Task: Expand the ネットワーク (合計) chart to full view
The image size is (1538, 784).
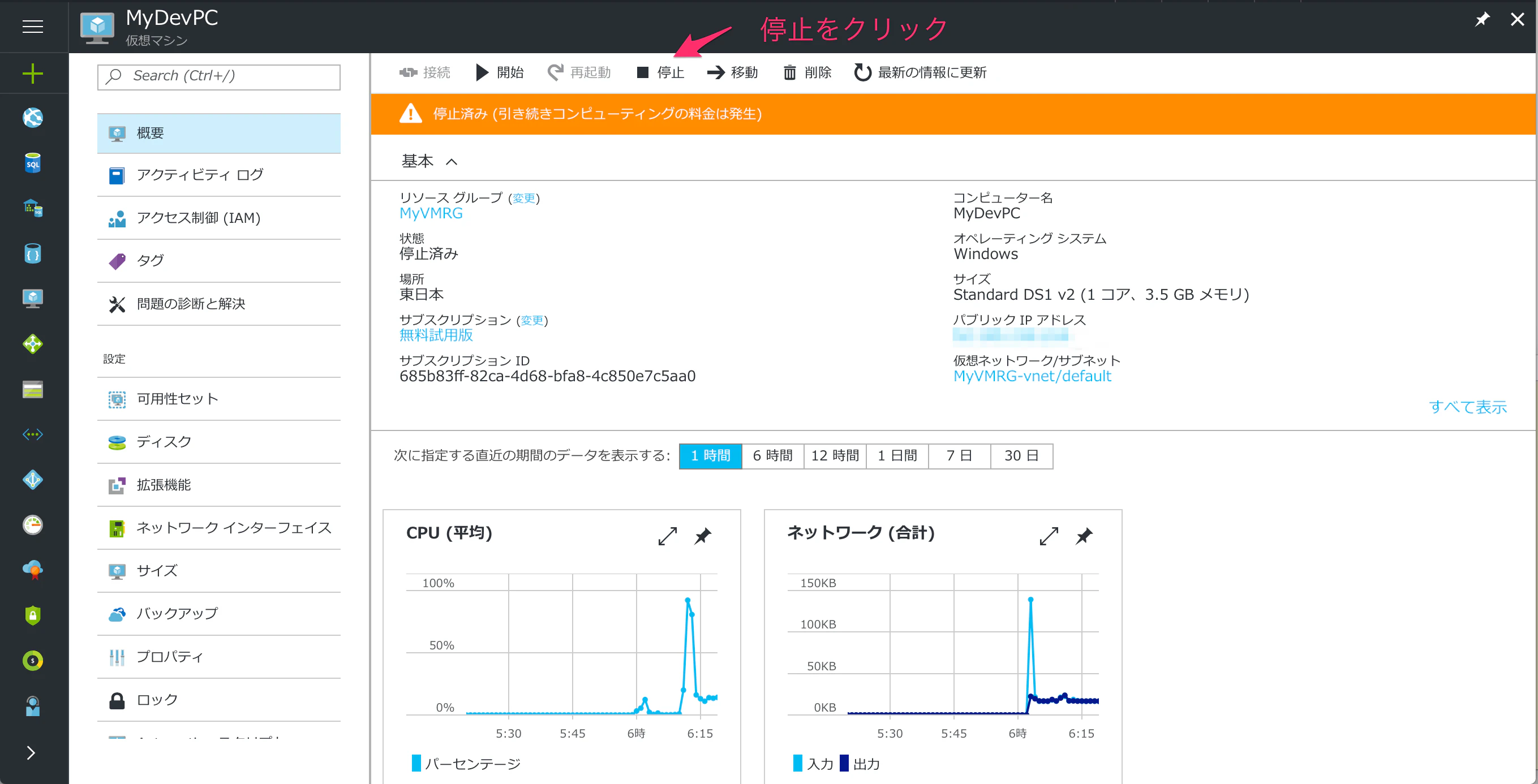Action: click(x=1049, y=536)
